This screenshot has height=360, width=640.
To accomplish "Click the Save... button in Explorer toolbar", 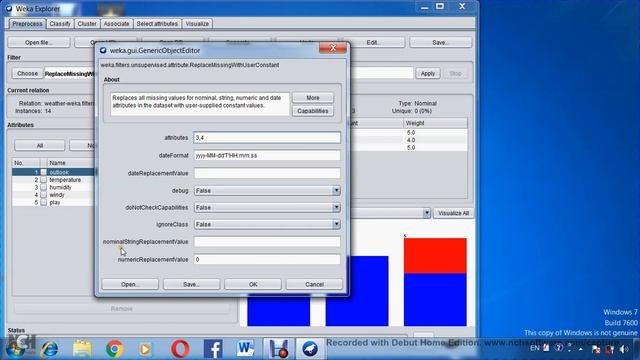I will 441,42.
